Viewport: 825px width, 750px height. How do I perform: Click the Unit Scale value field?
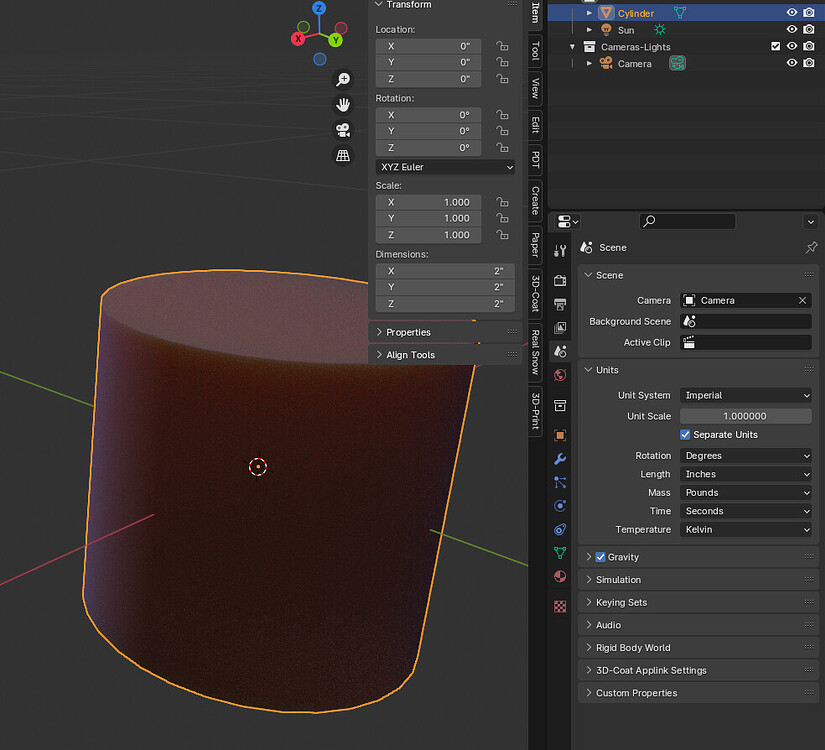[746, 416]
